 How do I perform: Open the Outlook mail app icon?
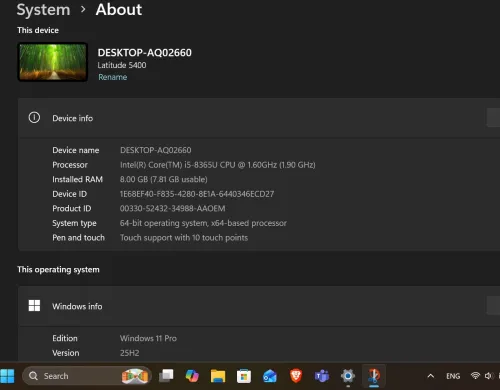point(270,376)
